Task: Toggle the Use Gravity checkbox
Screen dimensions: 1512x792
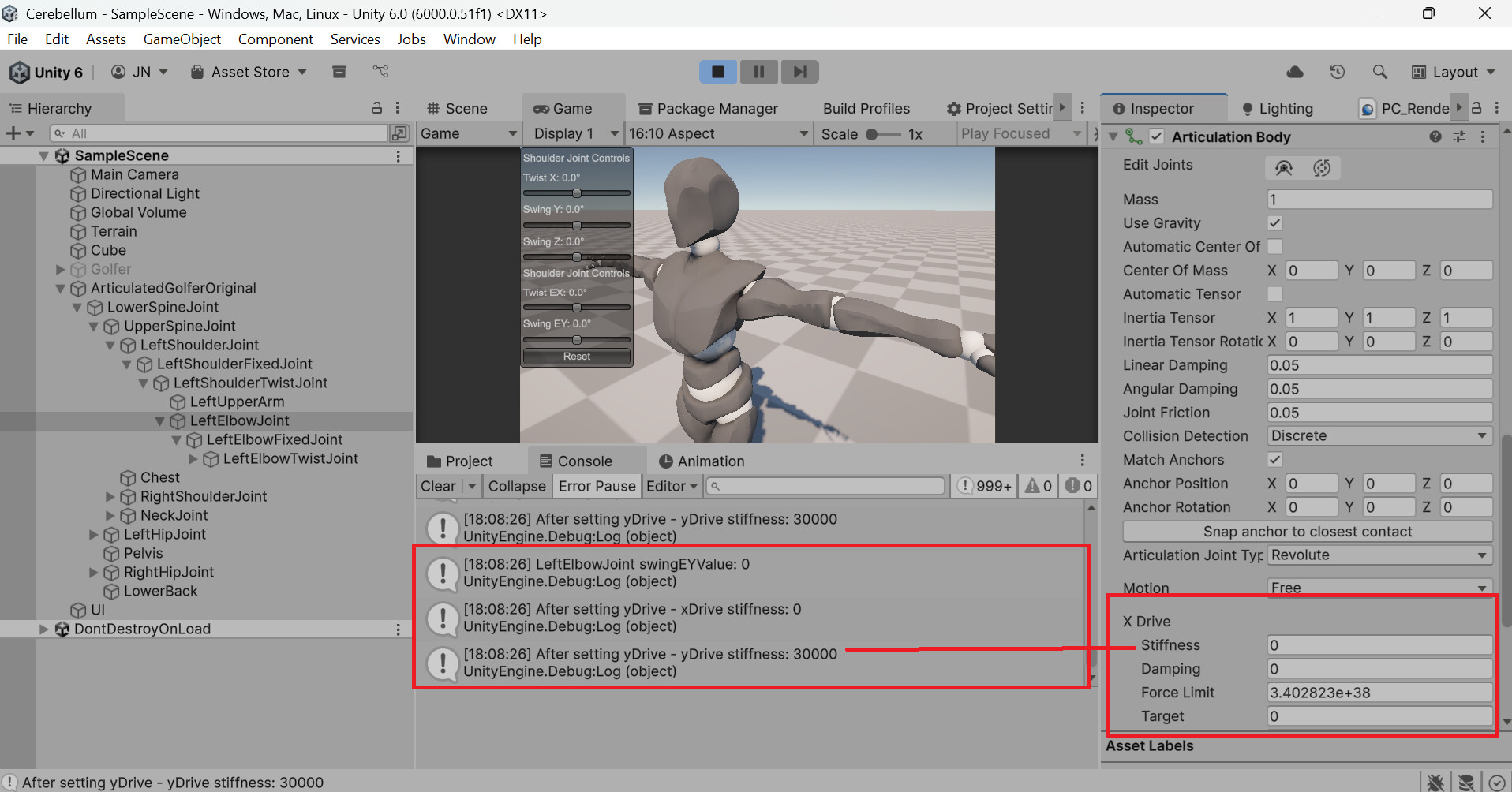Action: [x=1275, y=222]
